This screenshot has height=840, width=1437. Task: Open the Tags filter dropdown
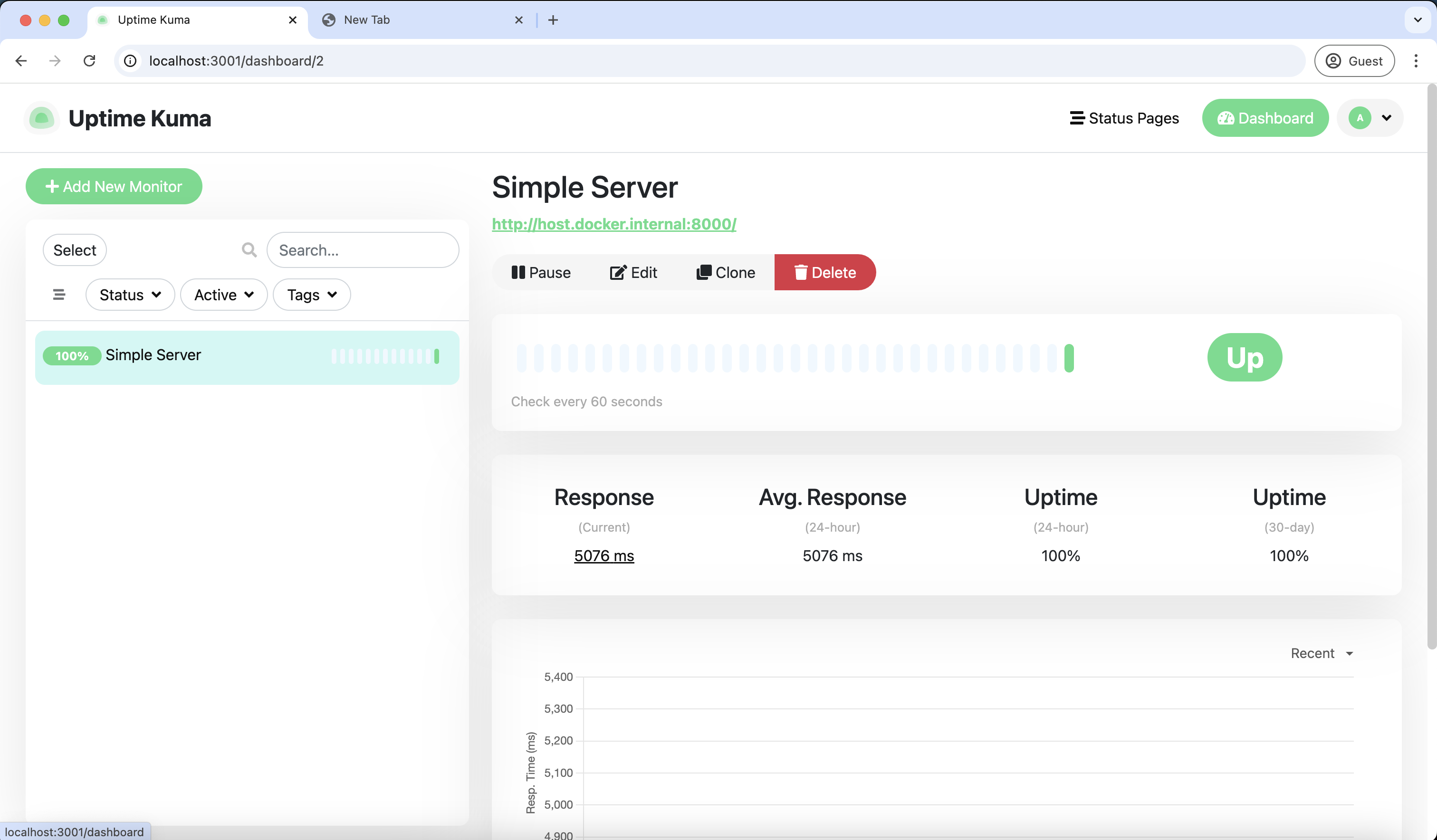[311, 294]
